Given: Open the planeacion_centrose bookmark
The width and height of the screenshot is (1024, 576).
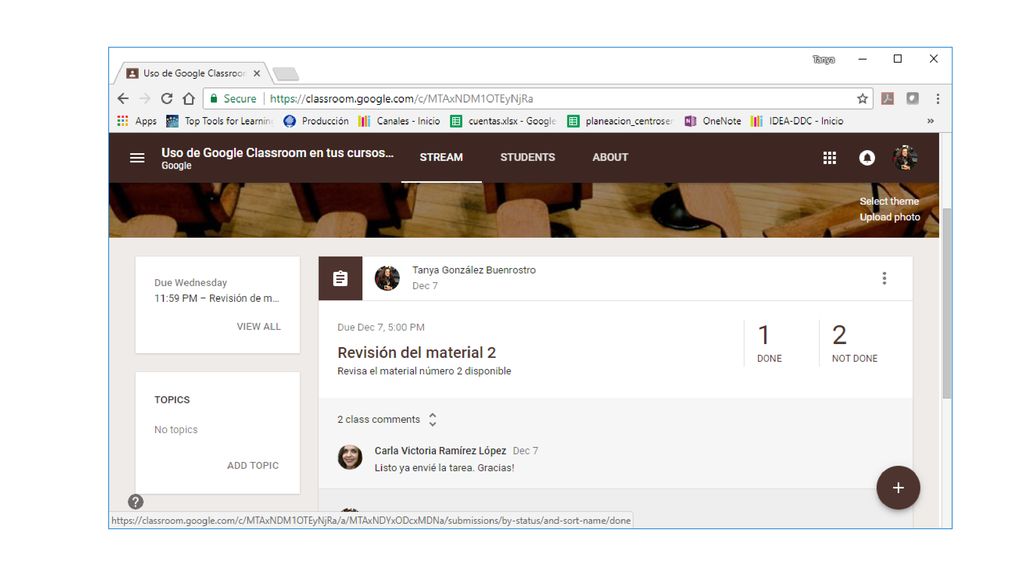Looking at the screenshot, I should 620,121.
